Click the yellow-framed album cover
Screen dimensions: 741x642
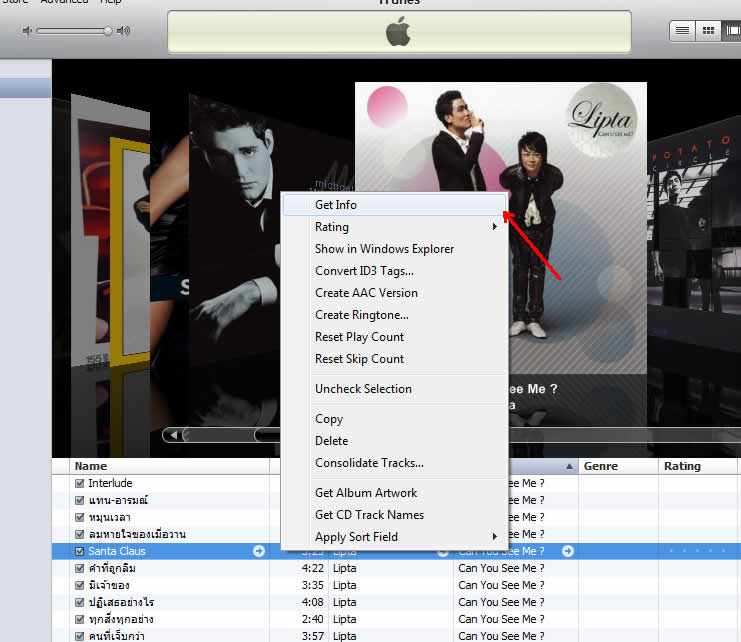coord(128,250)
